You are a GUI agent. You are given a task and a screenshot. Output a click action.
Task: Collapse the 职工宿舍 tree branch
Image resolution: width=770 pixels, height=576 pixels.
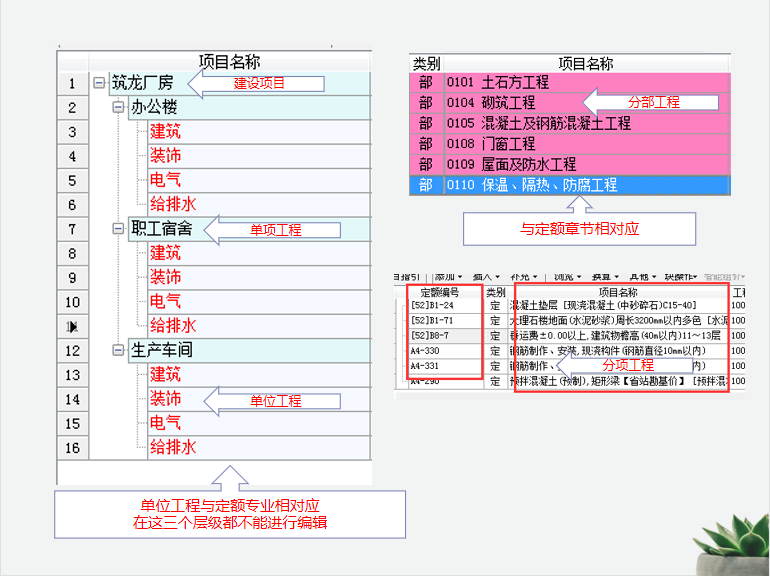[x=118, y=229]
